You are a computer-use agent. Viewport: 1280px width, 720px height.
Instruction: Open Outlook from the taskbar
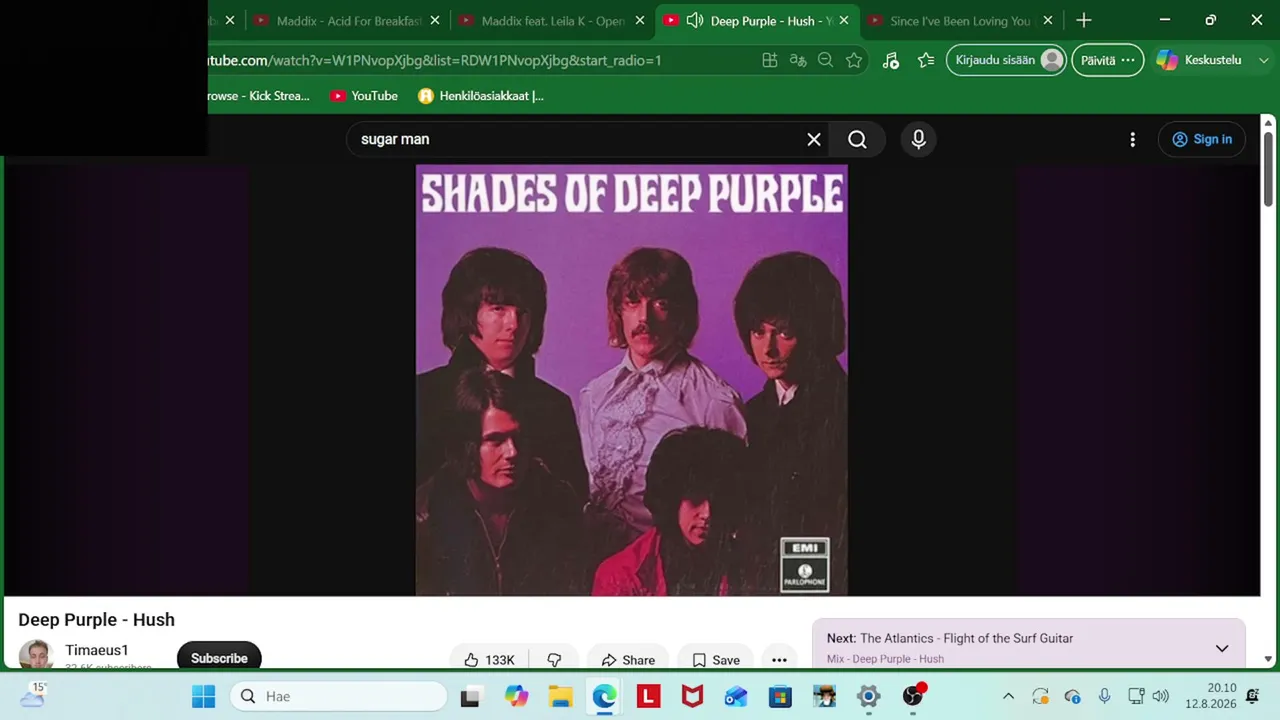pyautogui.click(x=736, y=696)
